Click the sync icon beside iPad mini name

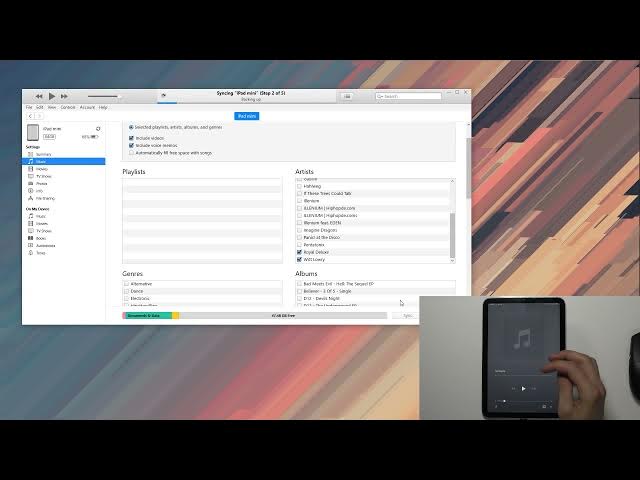[x=98, y=129]
